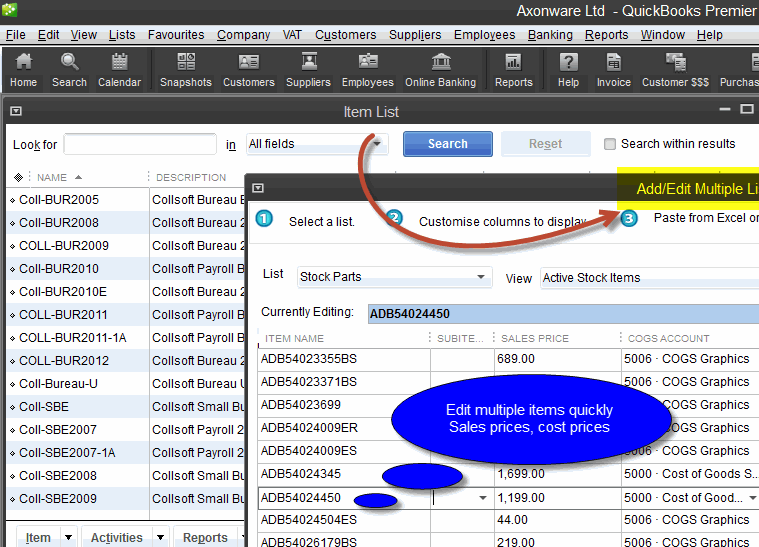This screenshot has height=547, width=759.
Task: Click item name ADB54023355BS
Action: point(309,359)
